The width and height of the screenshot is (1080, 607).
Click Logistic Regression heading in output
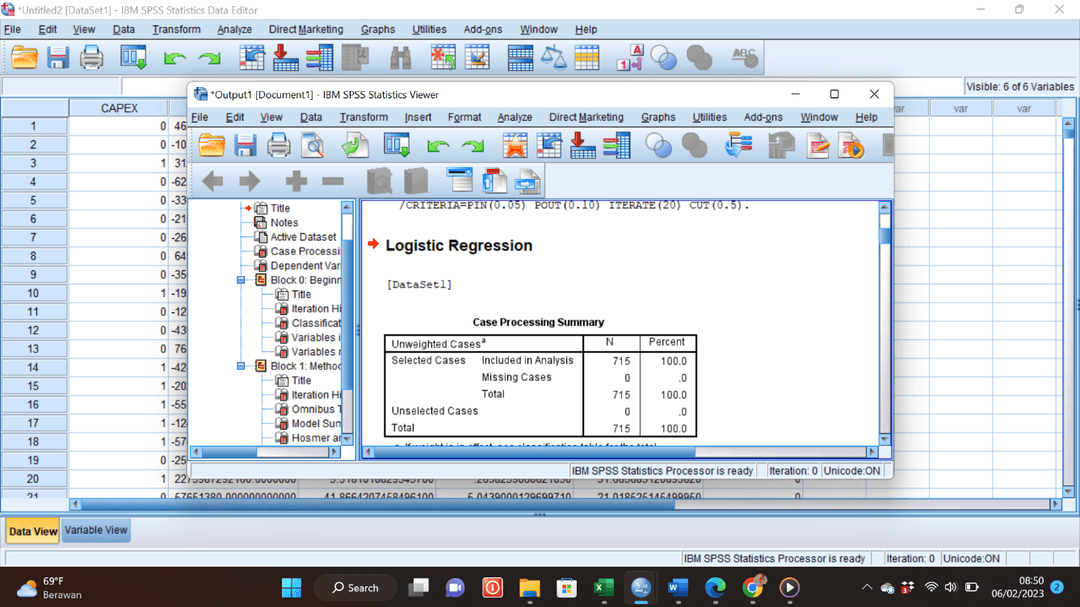coord(459,246)
